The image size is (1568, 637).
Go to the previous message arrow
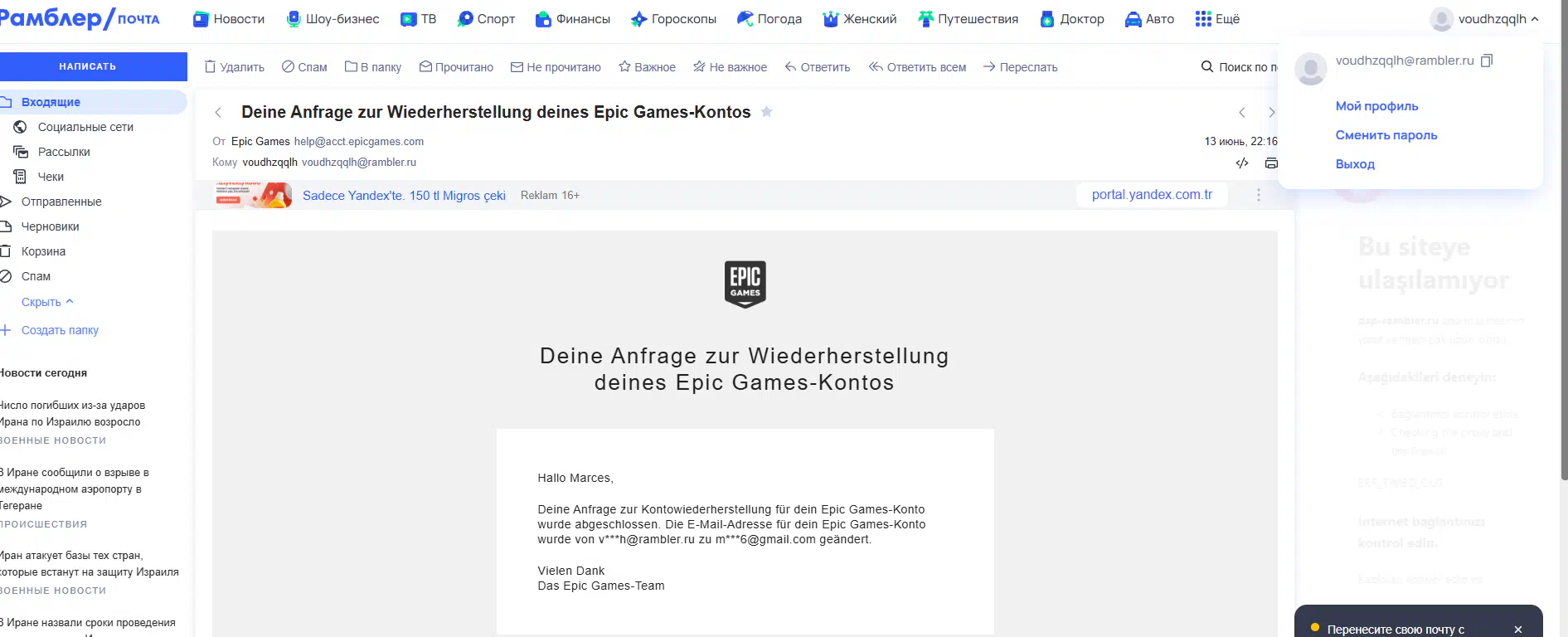tap(1242, 113)
